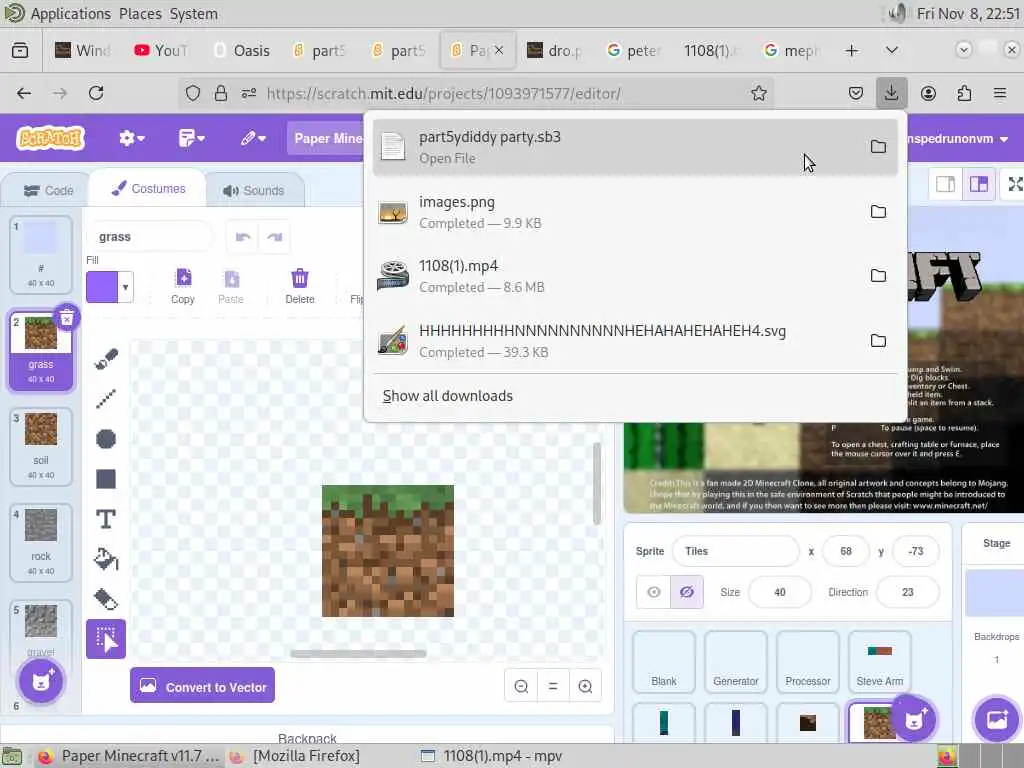Reload the Scratch page
Viewport: 1024px width, 768px height.
point(96,93)
